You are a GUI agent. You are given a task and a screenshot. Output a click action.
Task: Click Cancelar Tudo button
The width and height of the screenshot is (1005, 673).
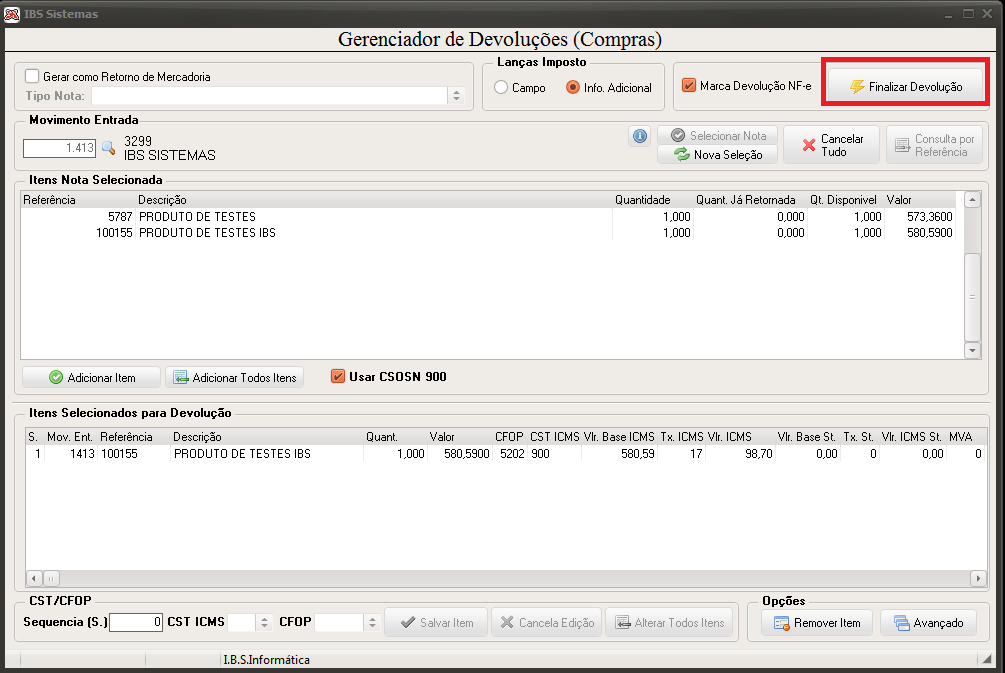click(x=831, y=145)
